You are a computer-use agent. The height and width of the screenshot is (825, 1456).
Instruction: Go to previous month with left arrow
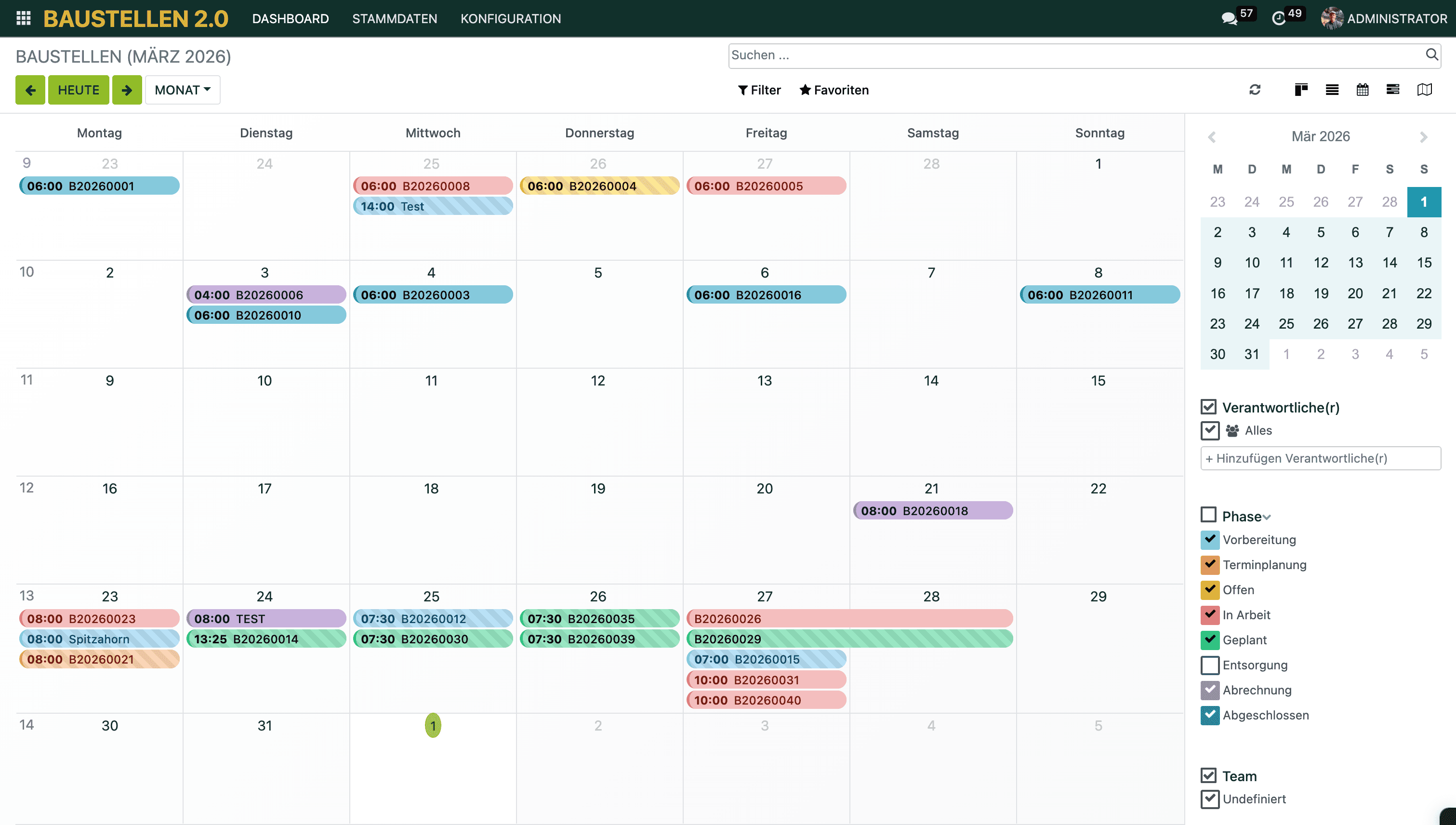[x=30, y=90]
